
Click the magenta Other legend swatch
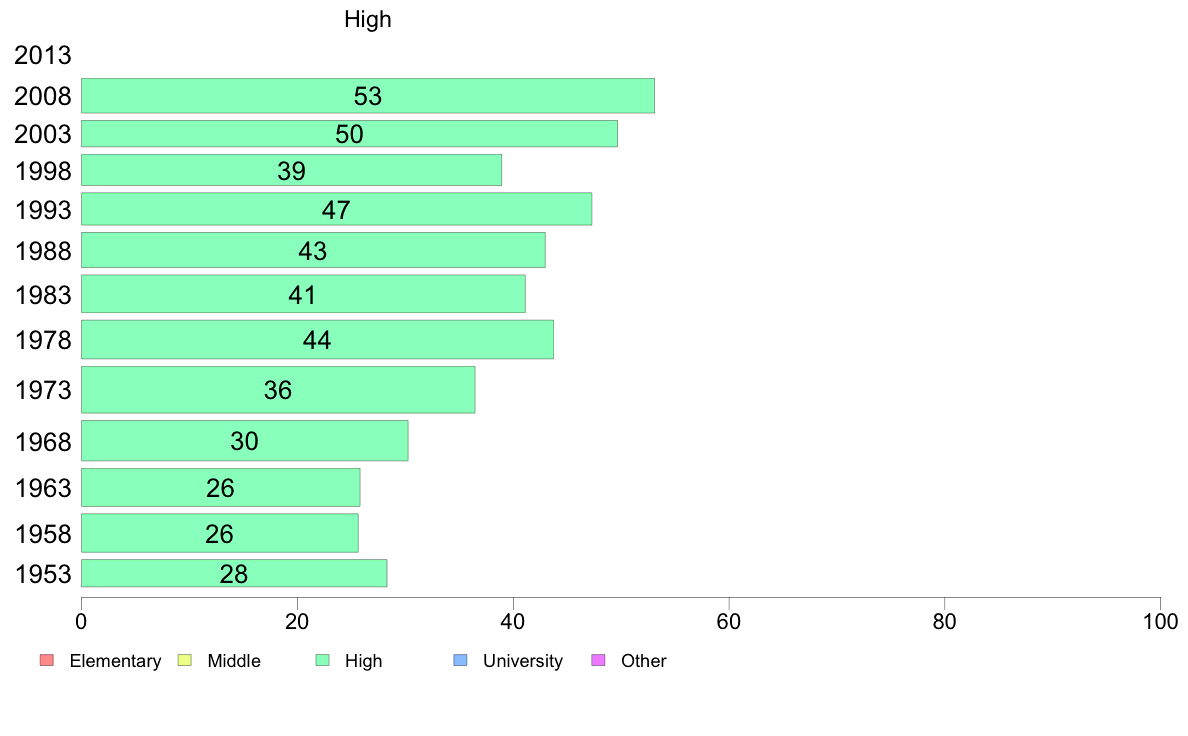point(598,660)
